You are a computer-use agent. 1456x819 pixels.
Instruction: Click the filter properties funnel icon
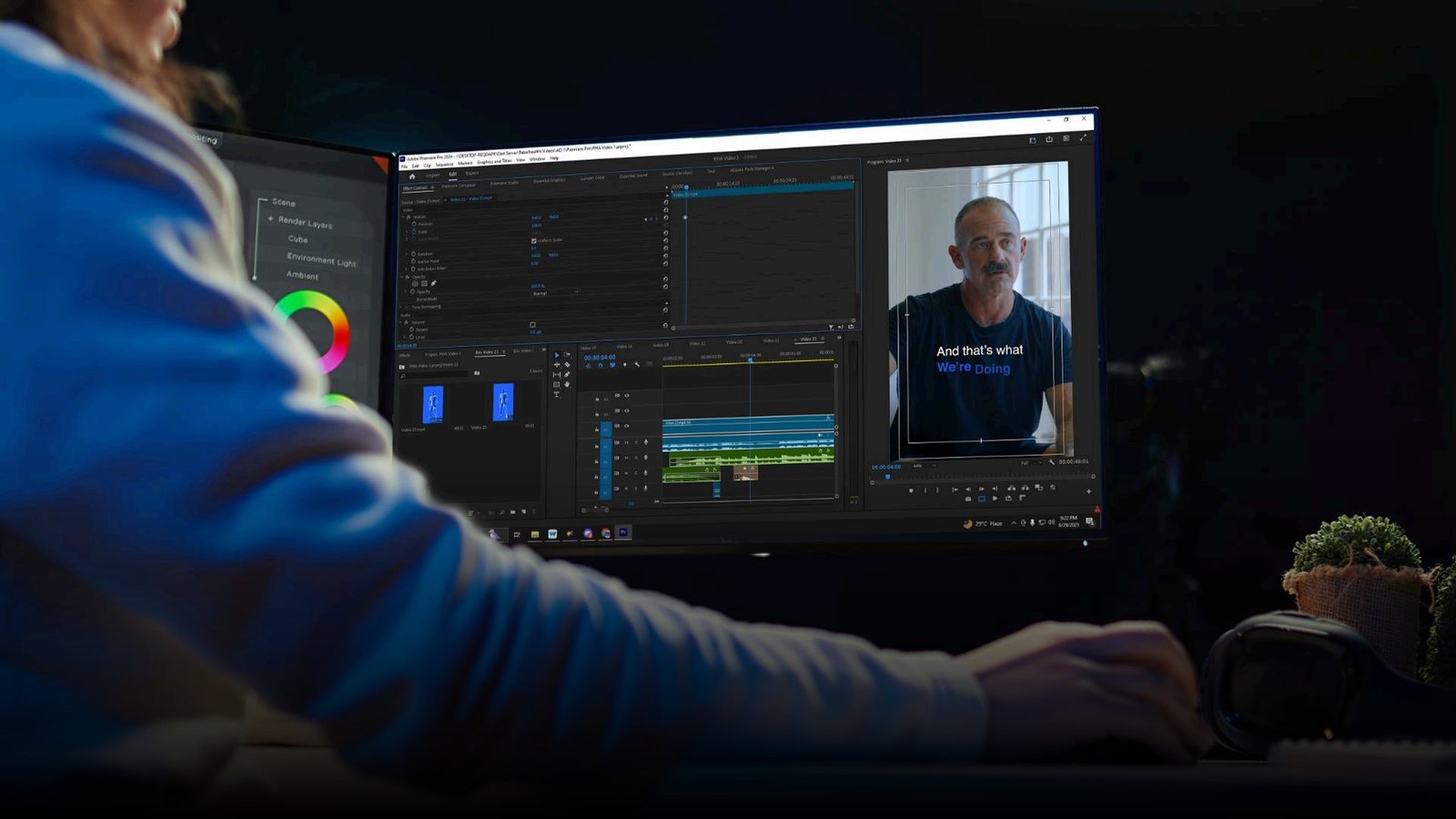point(831,327)
